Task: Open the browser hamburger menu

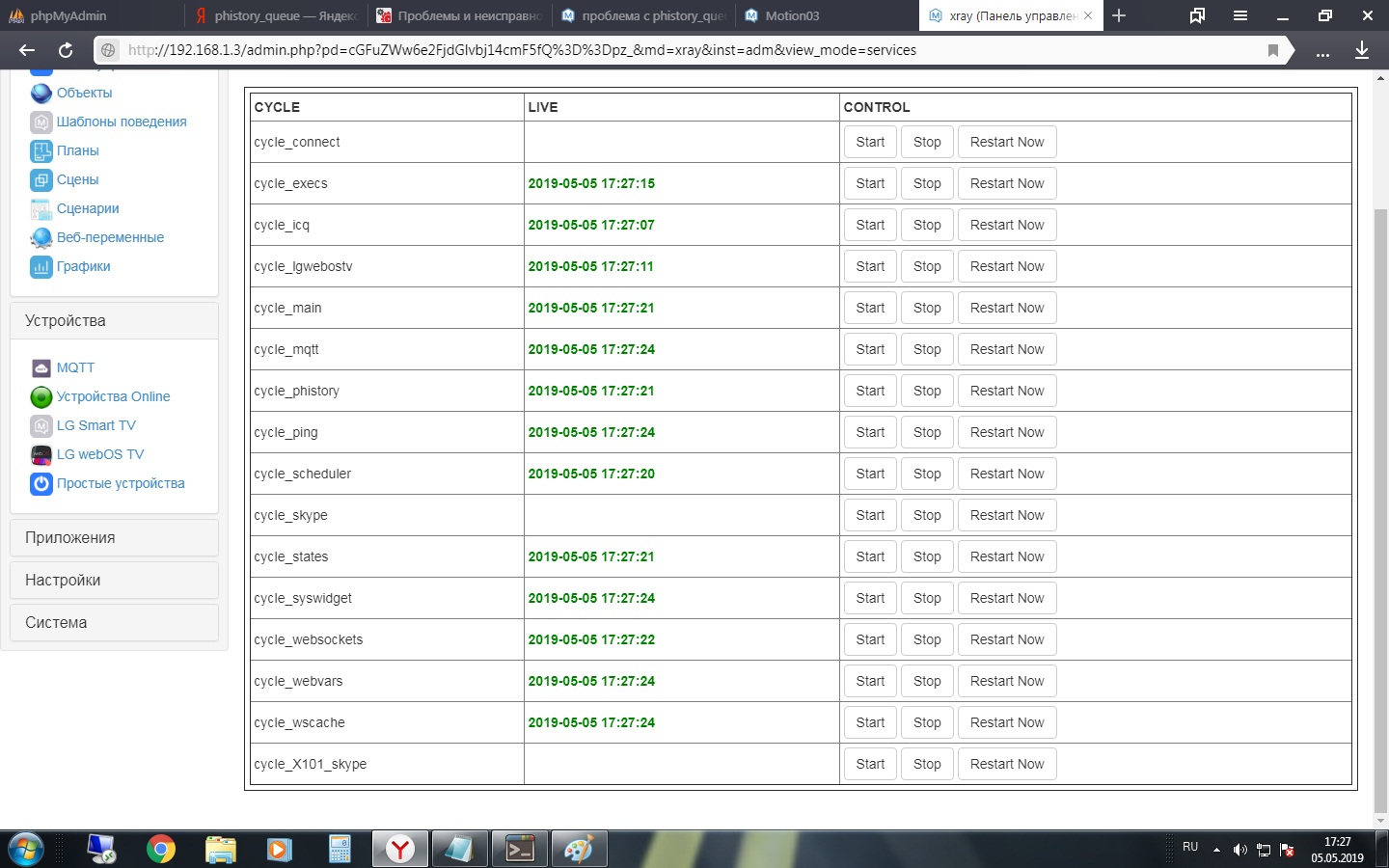Action: point(1240,15)
